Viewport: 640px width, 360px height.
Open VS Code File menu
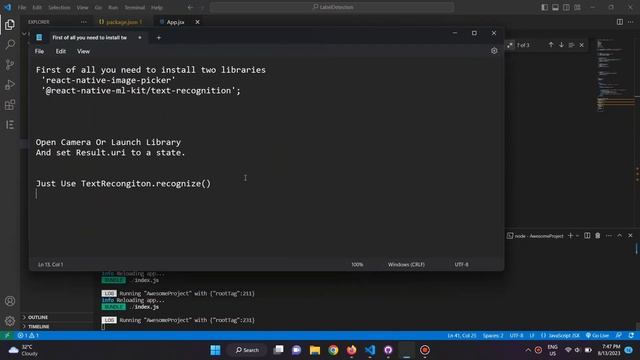tap(22, 7)
